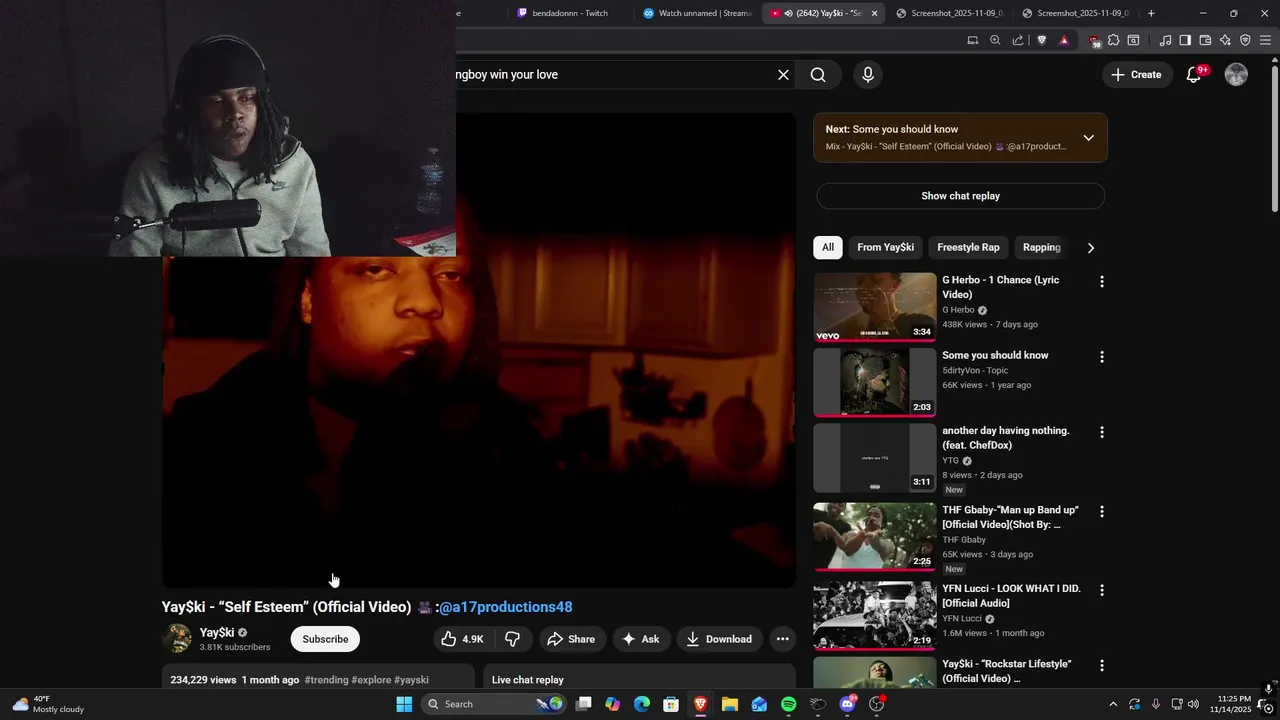
Task: Select the From Yay$ki chip
Action: coord(885,248)
